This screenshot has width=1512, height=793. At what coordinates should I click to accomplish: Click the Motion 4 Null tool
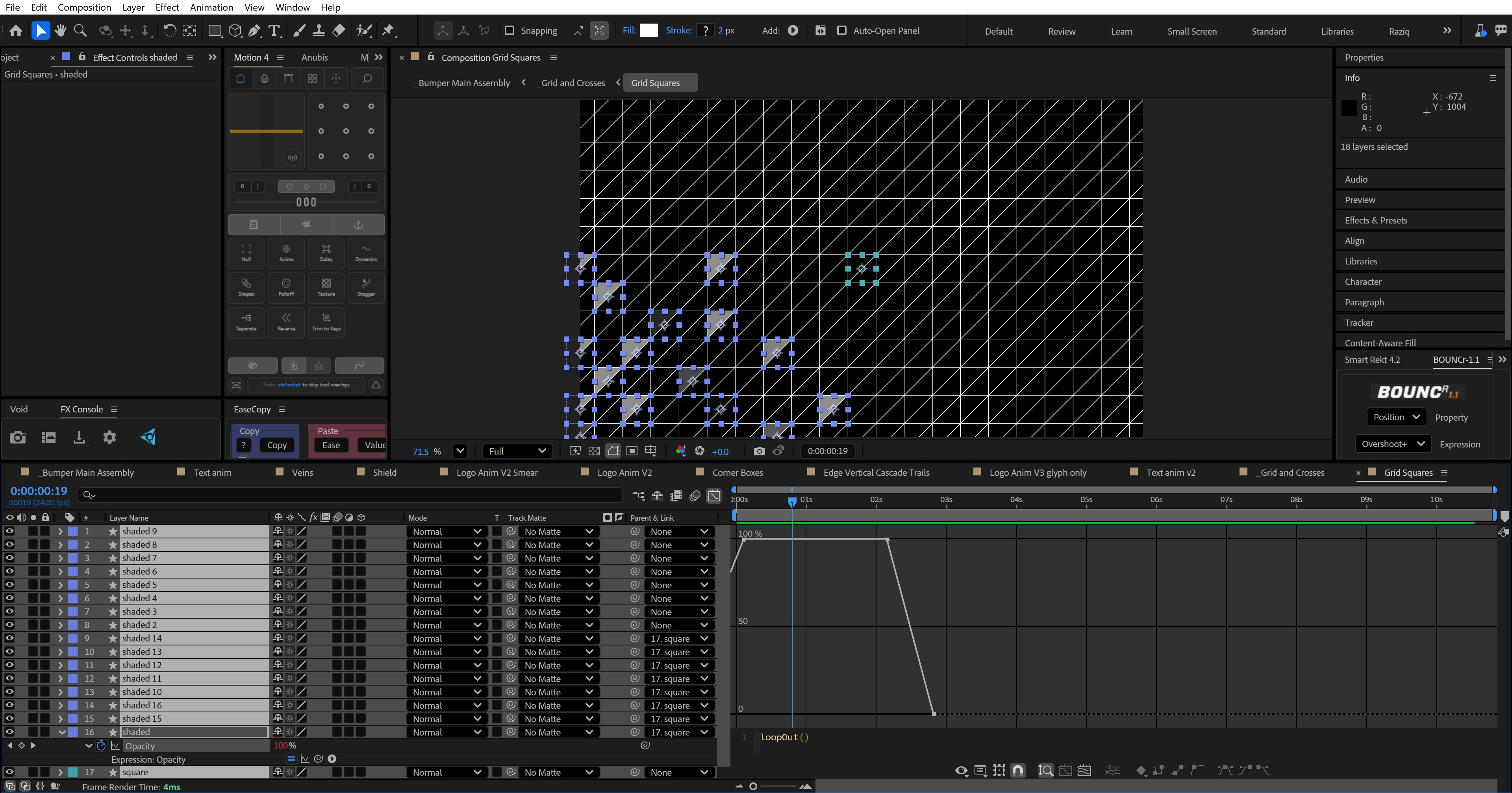246,253
